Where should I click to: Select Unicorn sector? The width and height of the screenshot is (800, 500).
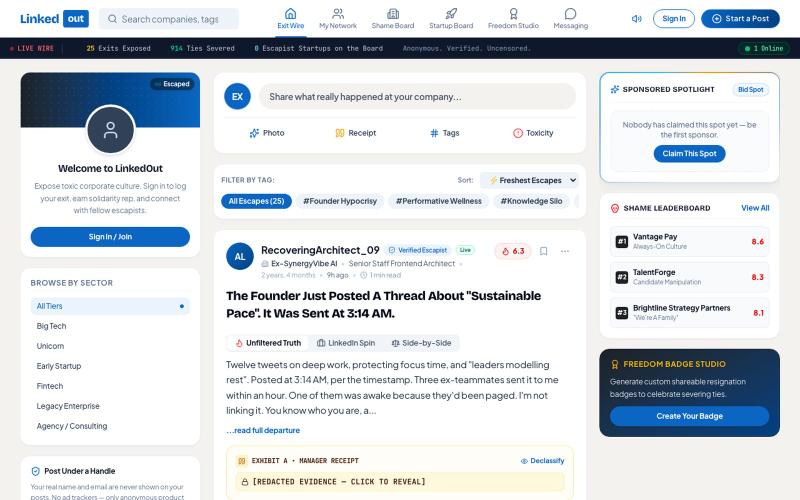110,346
